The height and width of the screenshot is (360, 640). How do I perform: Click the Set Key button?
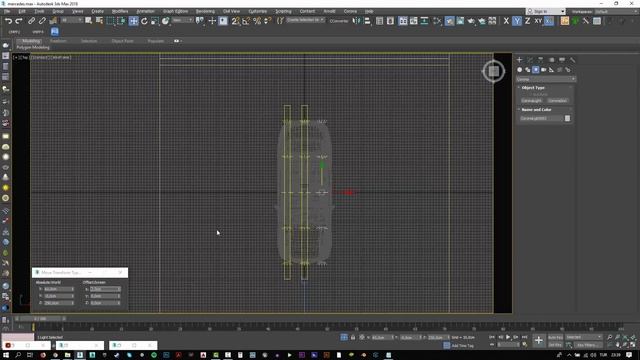(555, 345)
